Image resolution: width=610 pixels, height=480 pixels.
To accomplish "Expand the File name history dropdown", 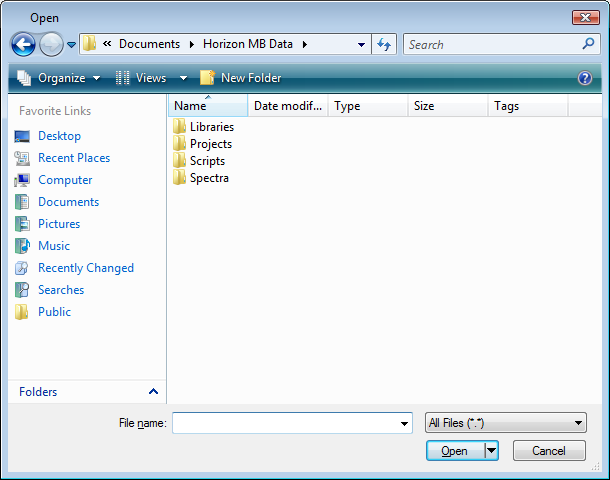I will click(404, 423).
